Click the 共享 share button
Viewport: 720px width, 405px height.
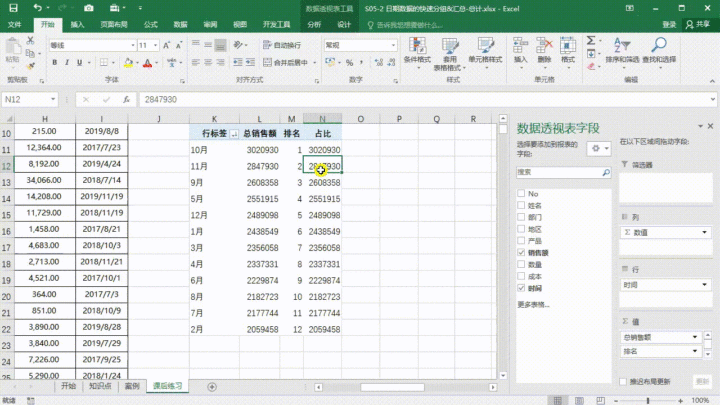tap(698, 24)
